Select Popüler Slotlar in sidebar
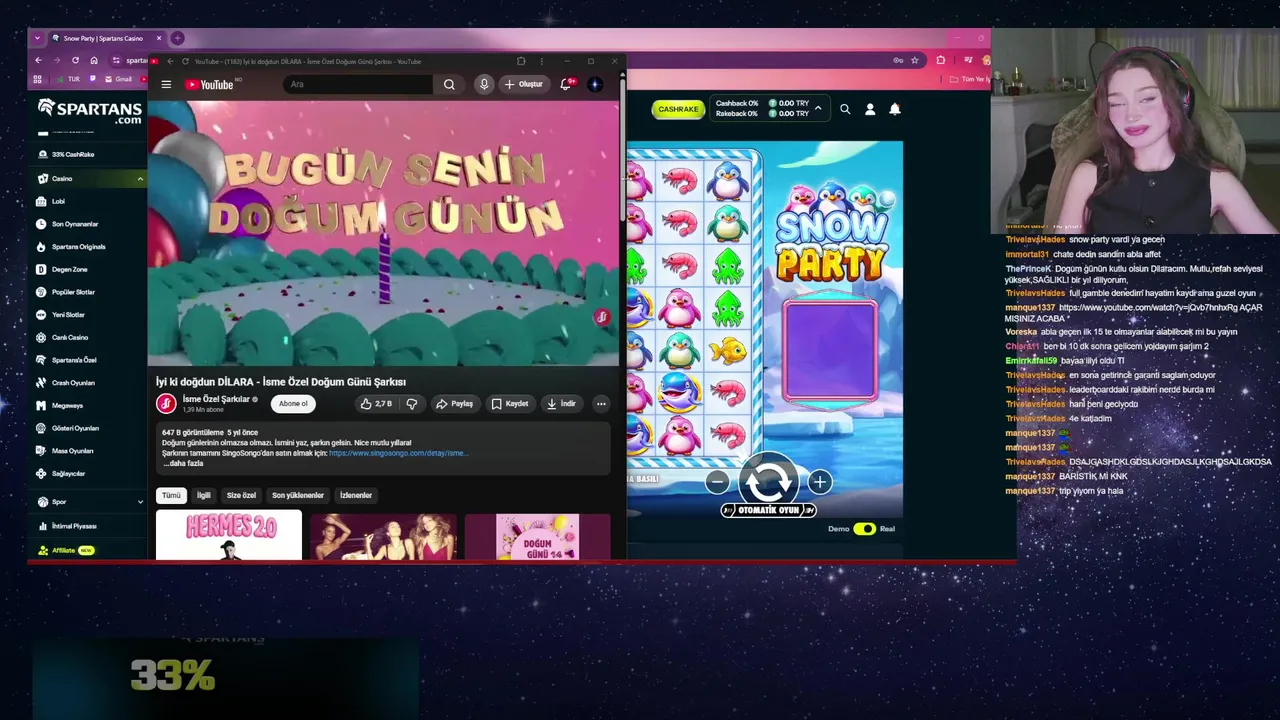 (73, 292)
